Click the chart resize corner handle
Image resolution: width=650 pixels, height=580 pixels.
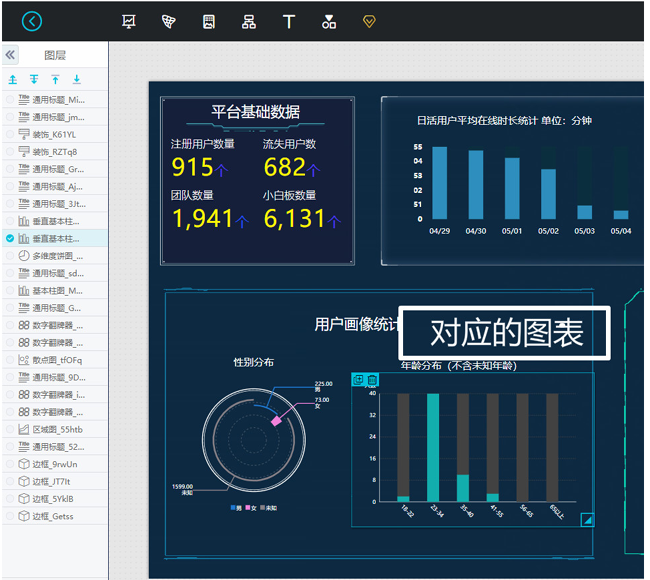click(x=588, y=519)
